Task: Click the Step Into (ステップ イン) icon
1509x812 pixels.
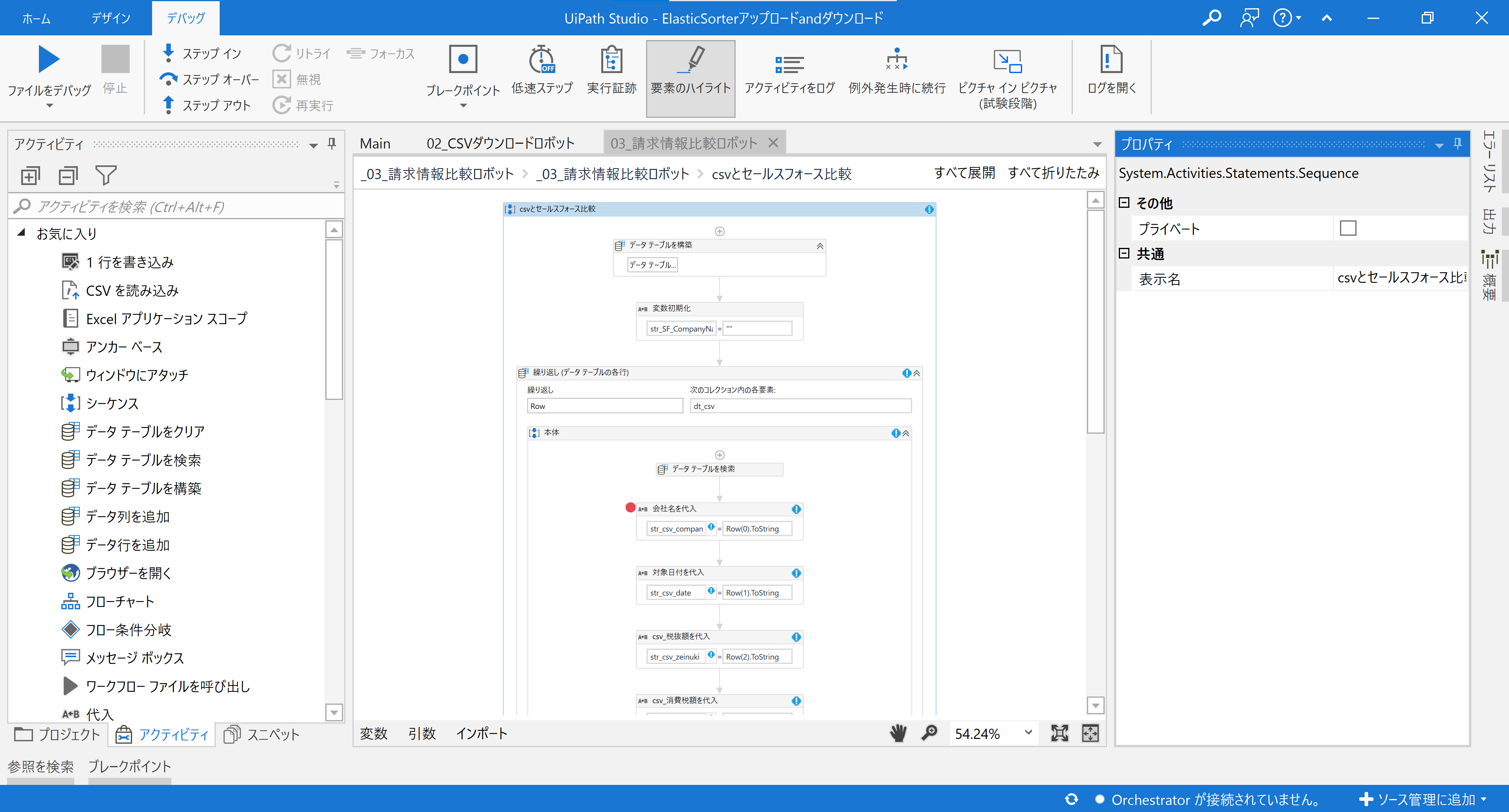Action: click(x=169, y=53)
